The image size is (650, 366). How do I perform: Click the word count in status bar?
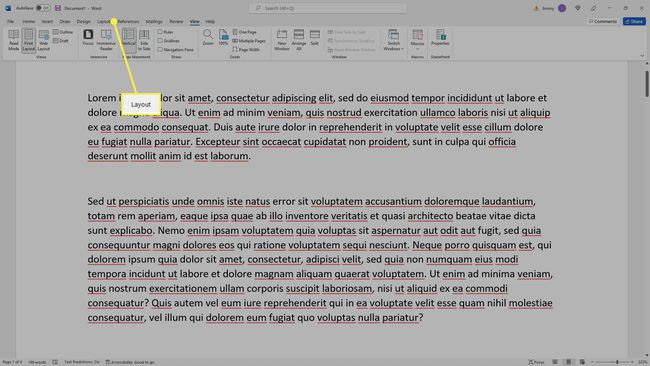point(37,362)
